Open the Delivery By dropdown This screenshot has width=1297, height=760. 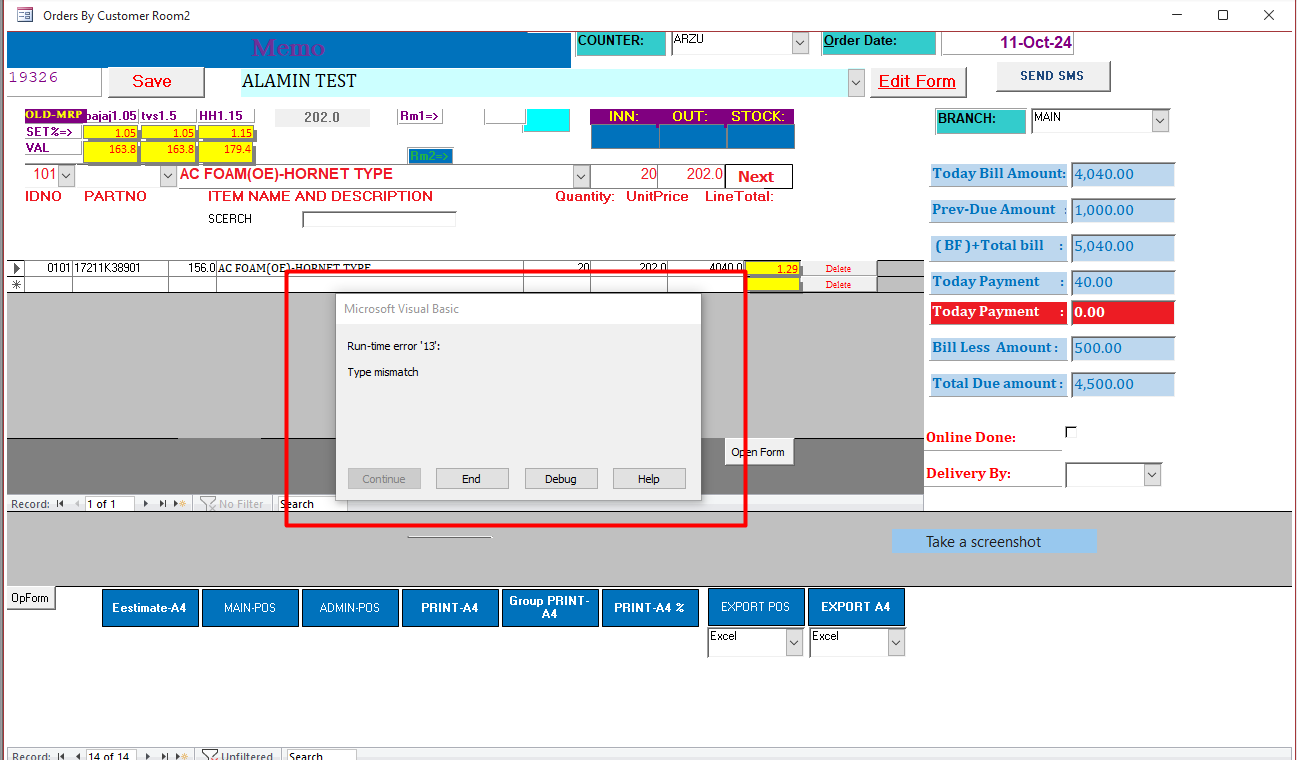pyautogui.click(x=1153, y=474)
